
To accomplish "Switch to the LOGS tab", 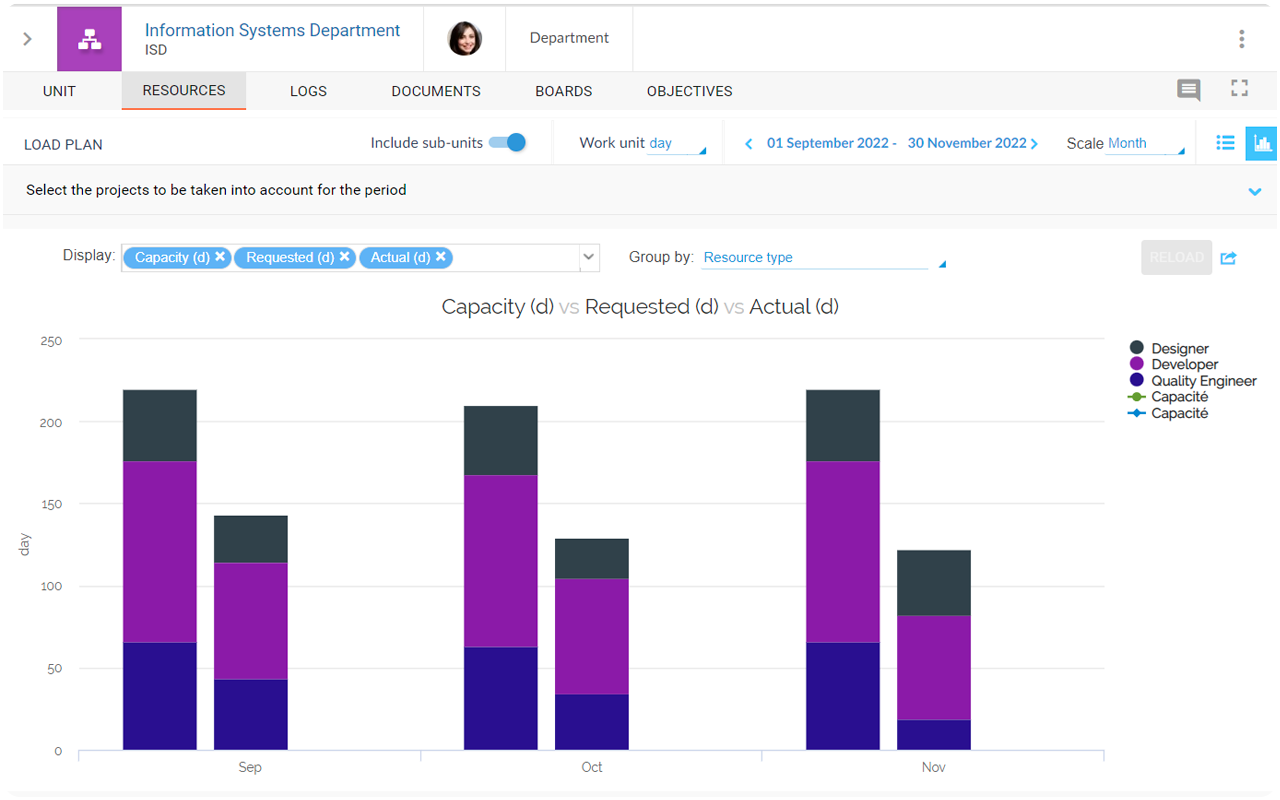I will [308, 91].
